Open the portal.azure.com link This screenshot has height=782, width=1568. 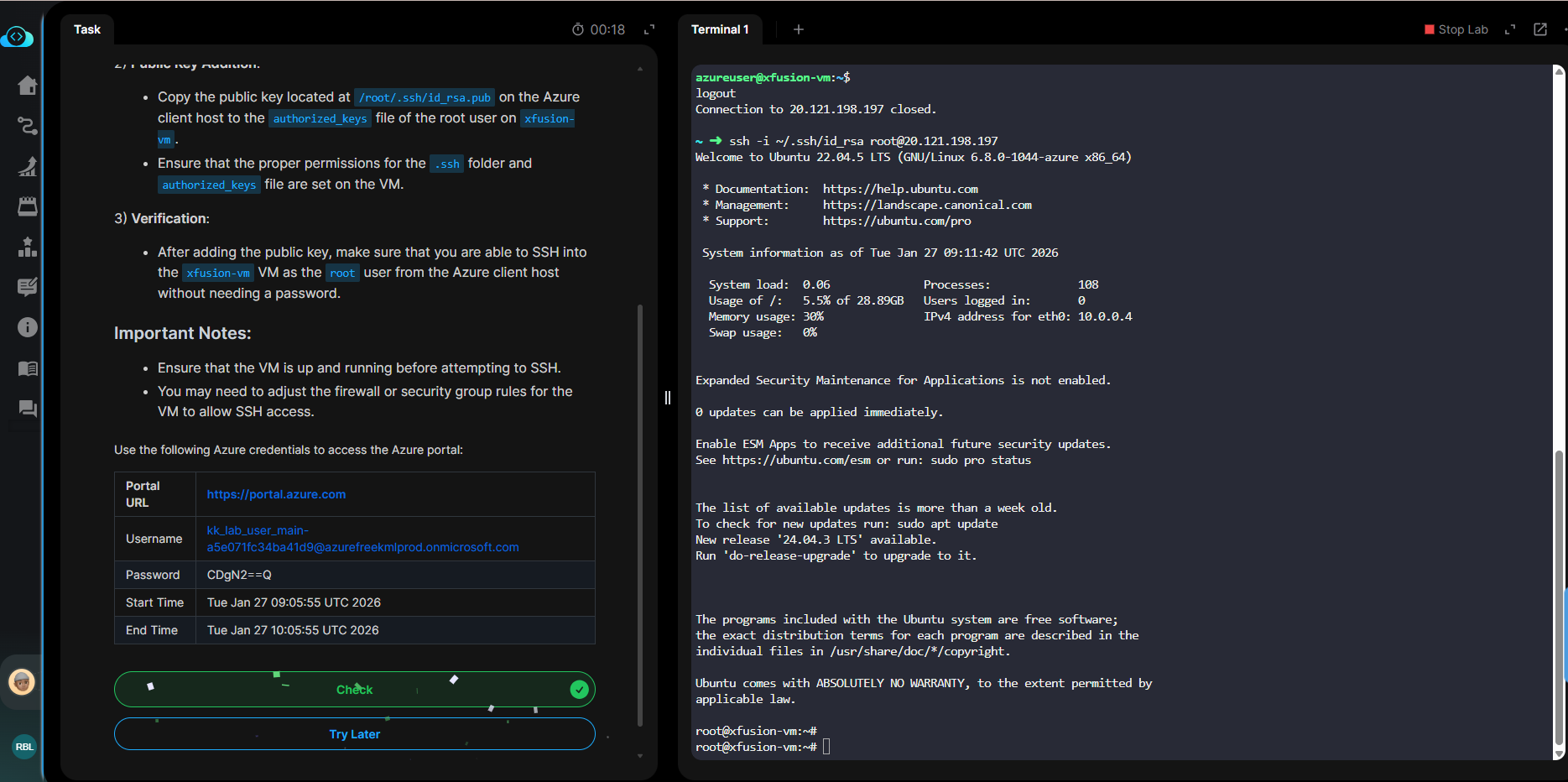pos(277,494)
